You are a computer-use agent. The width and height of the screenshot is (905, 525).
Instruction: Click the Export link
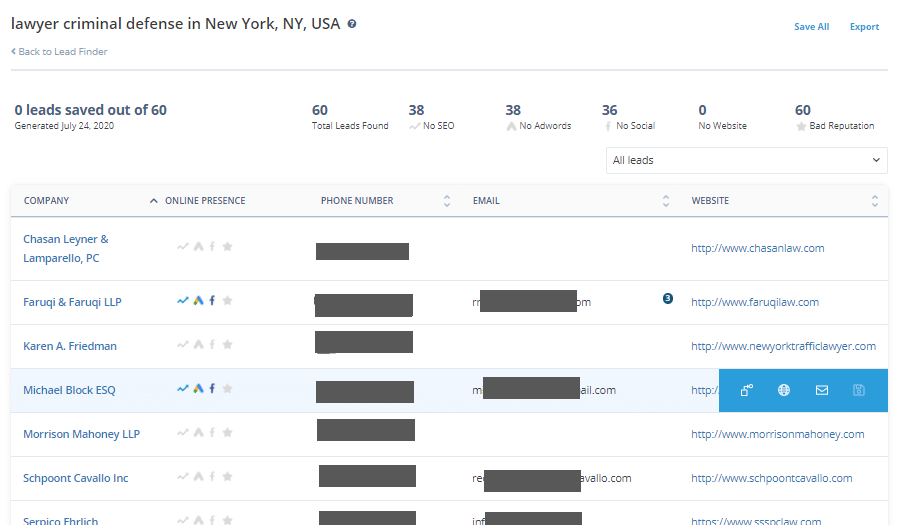click(864, 27)
